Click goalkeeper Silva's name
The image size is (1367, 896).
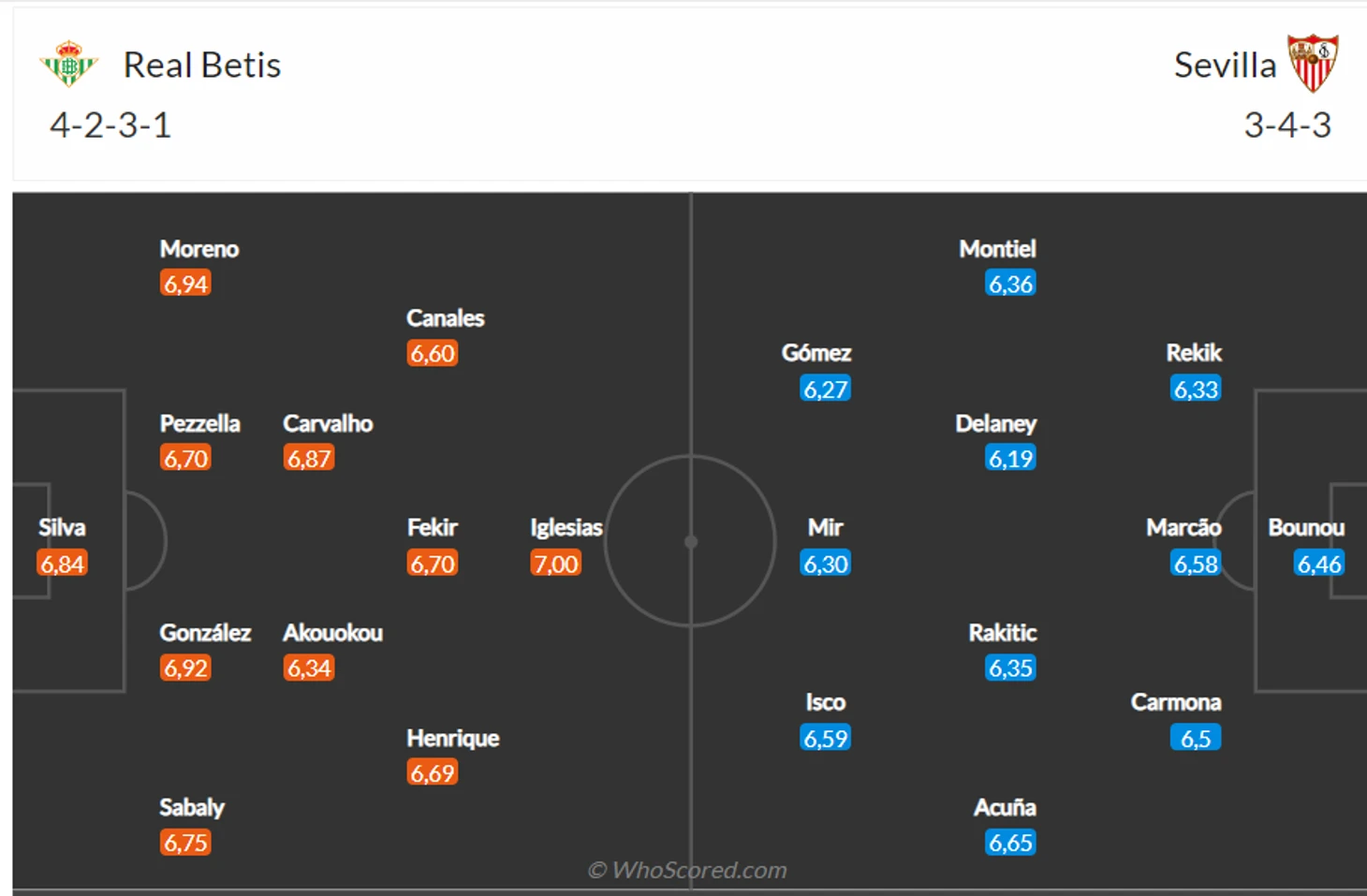(62, 527)
